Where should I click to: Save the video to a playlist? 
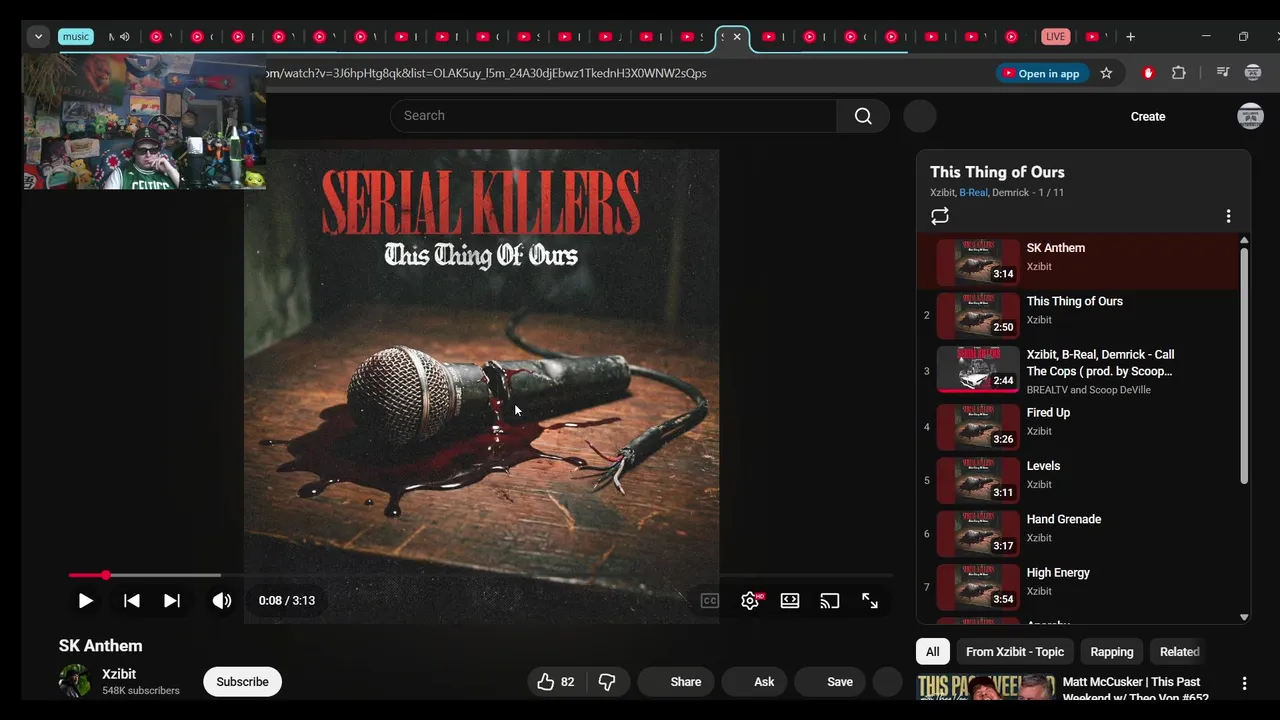[829, 682]
